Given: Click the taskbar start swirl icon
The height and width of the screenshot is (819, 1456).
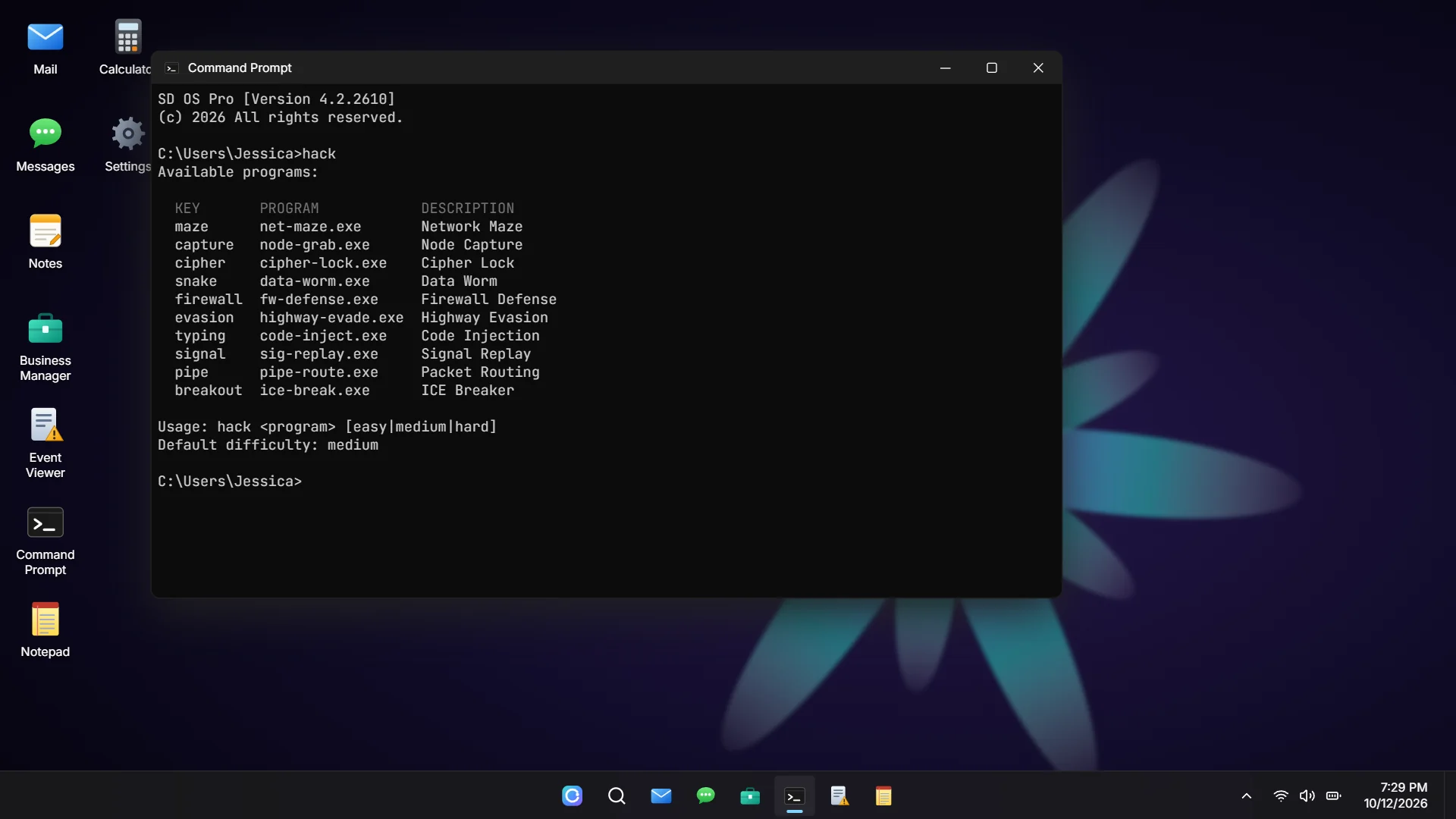Looking at the screenshot, I should pos(573,795).
